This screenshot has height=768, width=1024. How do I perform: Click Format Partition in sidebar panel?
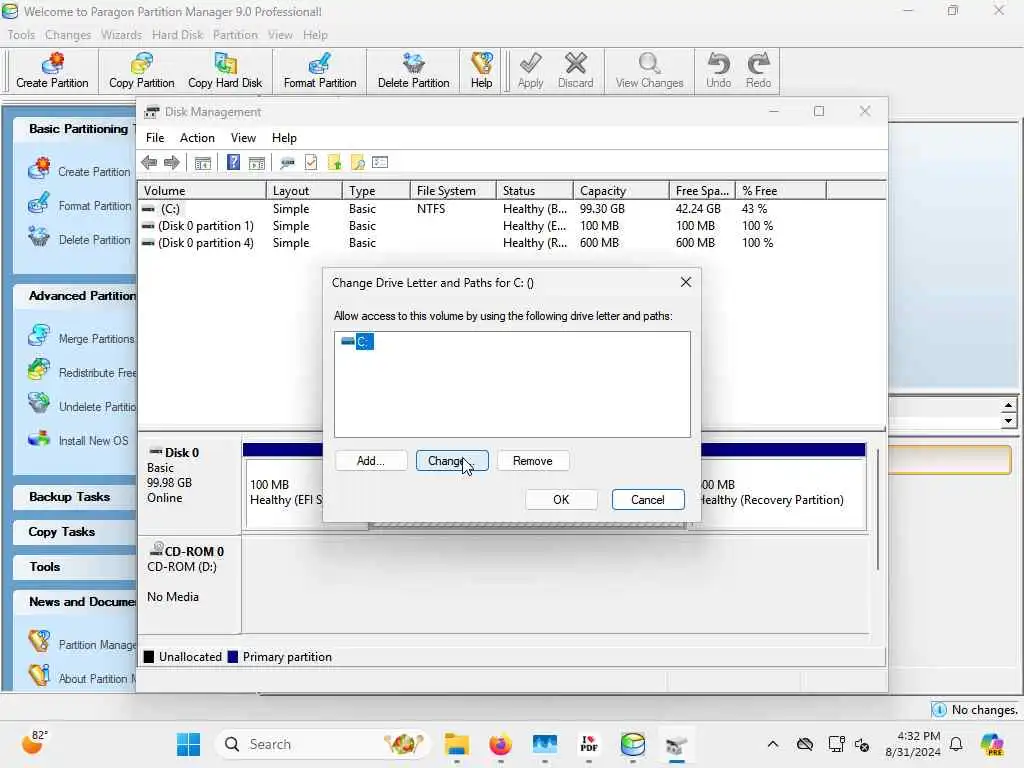point(80,205)
